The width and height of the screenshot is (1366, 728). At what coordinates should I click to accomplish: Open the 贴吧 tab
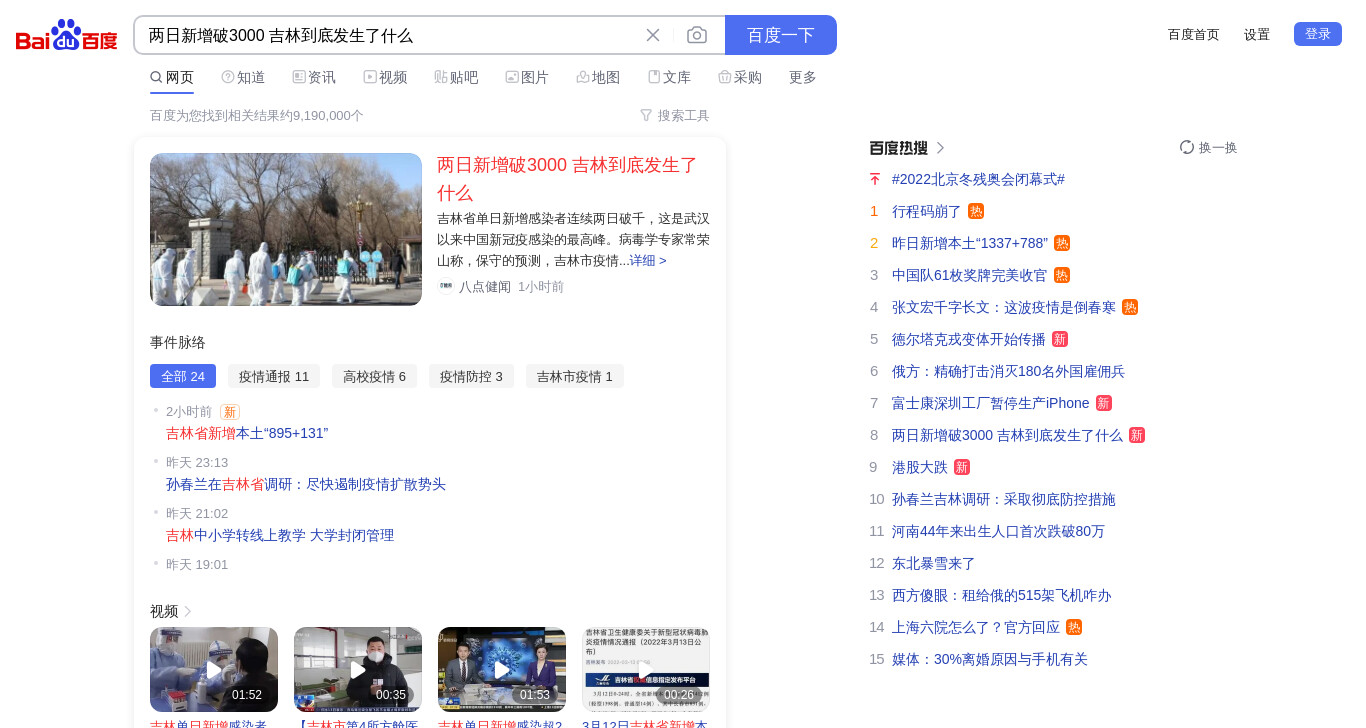coord(456,77)
